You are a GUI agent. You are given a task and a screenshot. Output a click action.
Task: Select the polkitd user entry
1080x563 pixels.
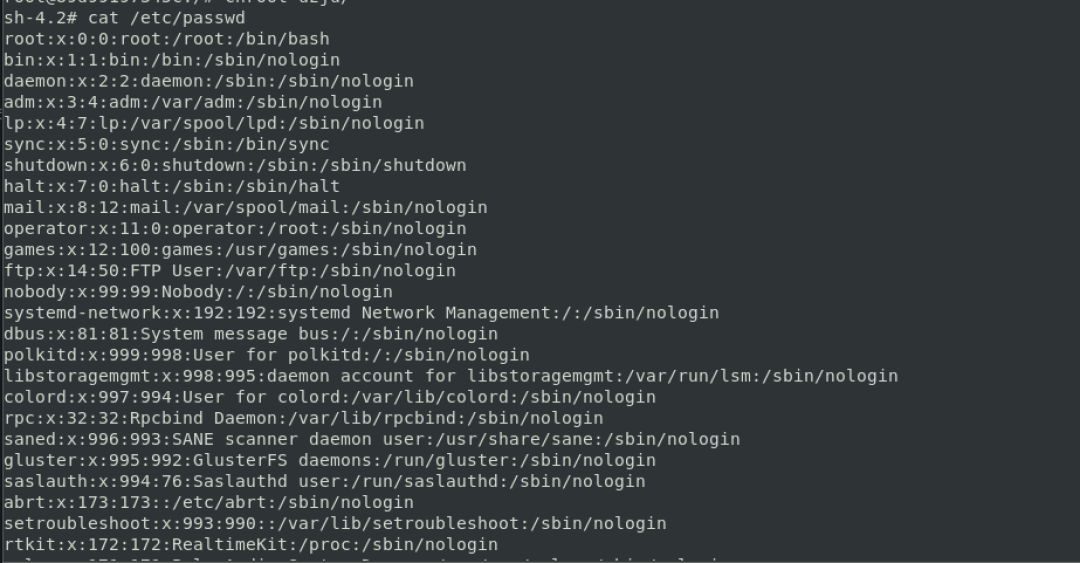click(267, 355)
